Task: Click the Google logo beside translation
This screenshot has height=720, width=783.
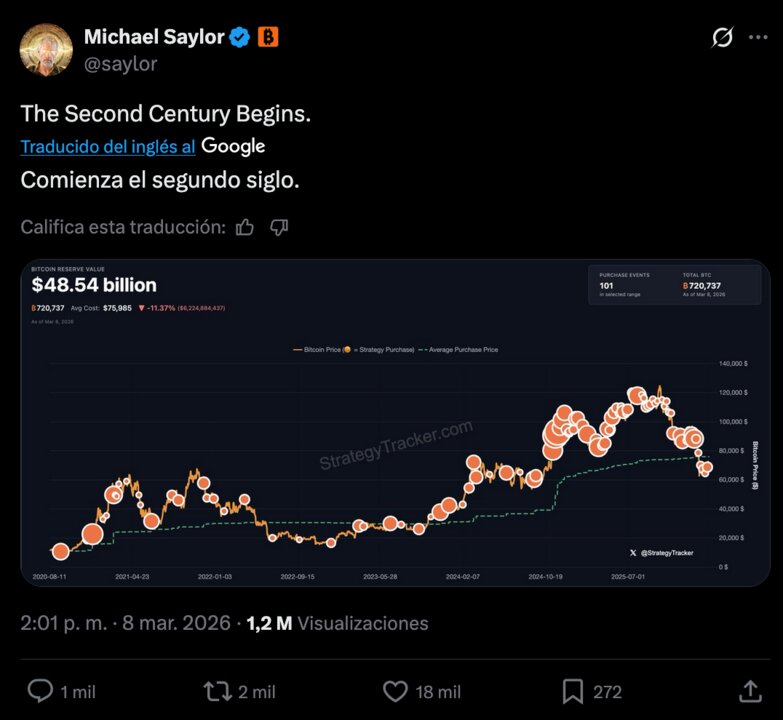Action: pyautogui.click(x=233, y=146)
